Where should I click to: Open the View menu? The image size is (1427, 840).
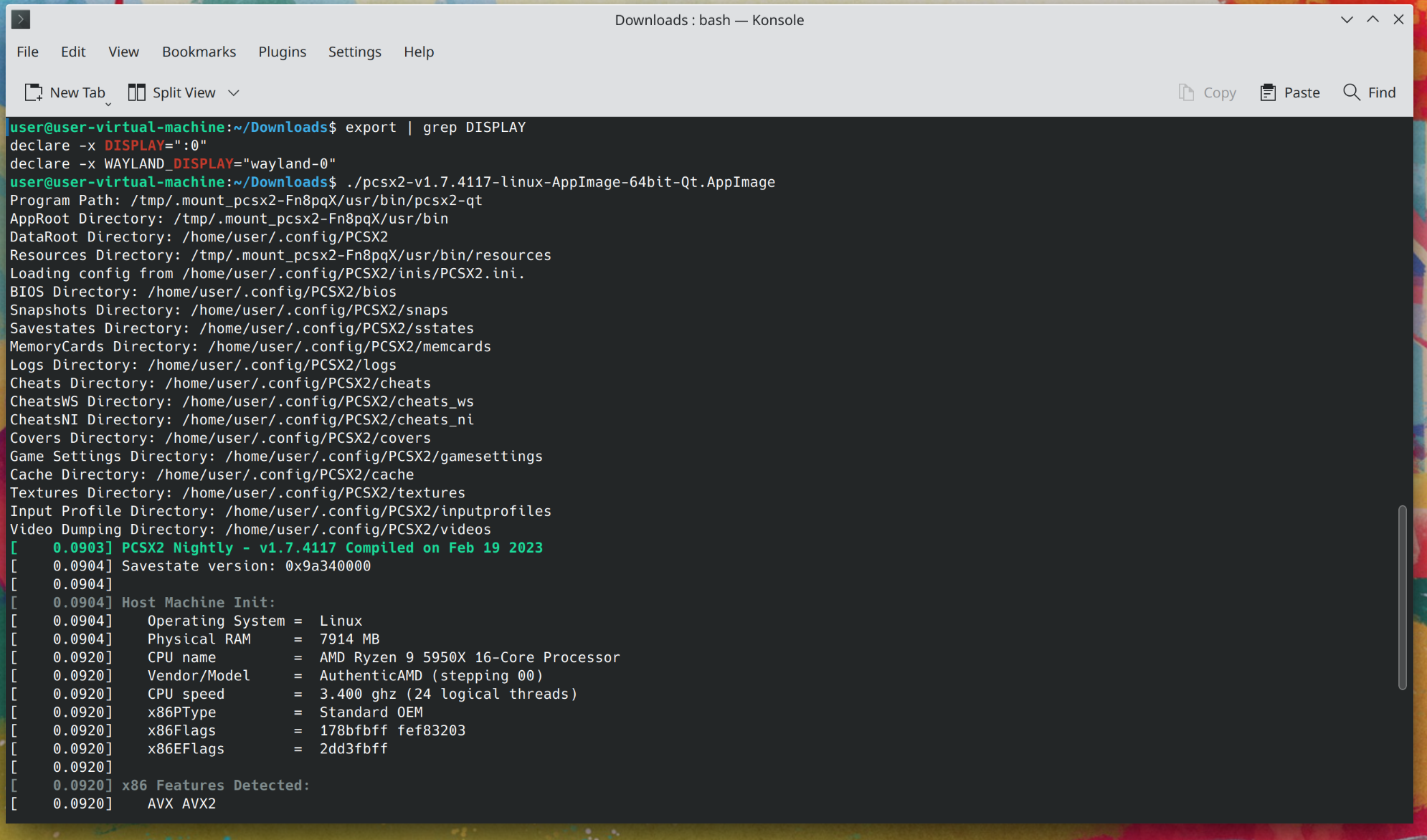123,51
